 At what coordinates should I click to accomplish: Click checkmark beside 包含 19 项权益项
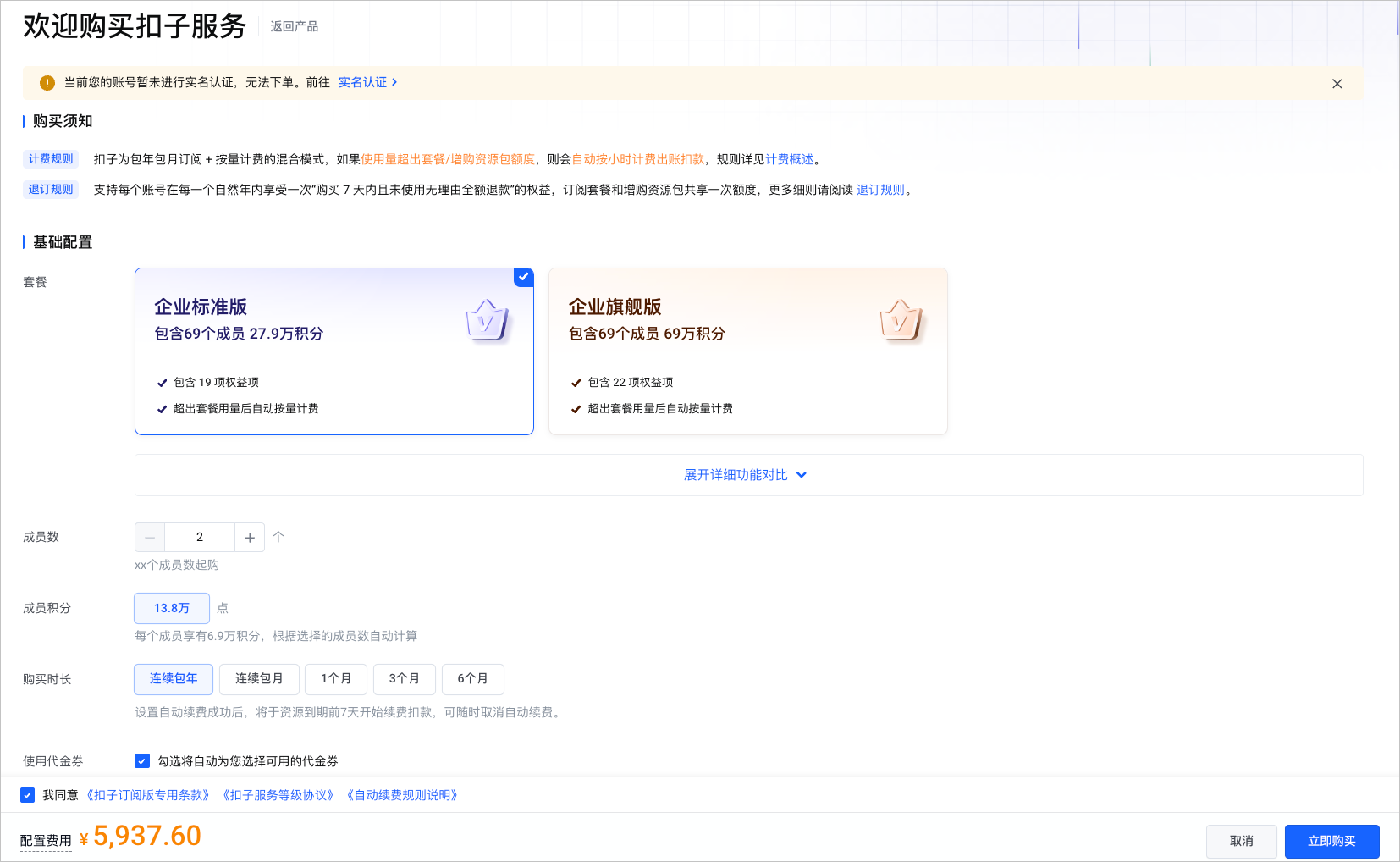click(x=163, y=382)
